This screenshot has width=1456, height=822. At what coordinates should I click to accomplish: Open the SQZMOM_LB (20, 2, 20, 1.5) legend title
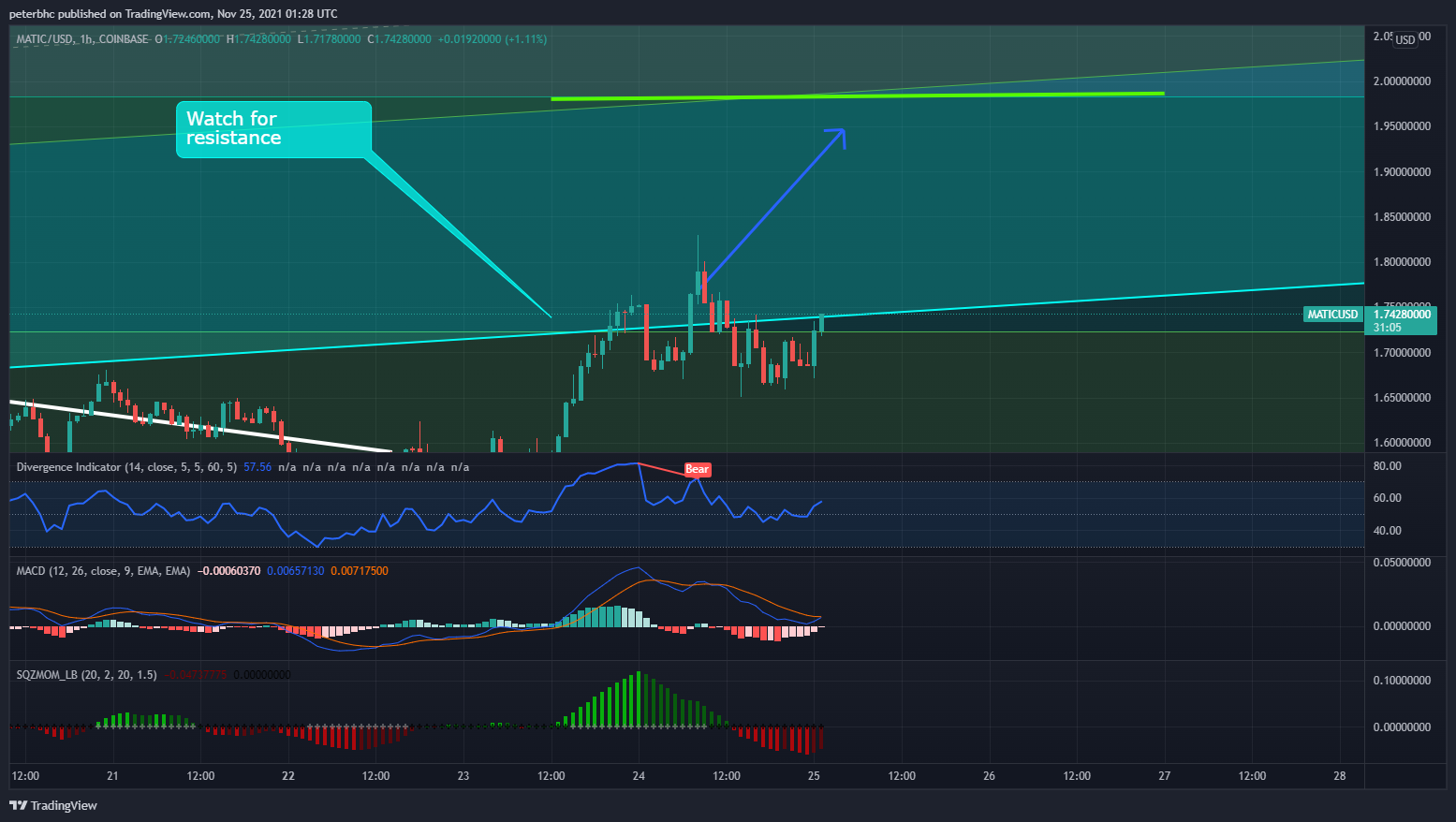[x=86, y=674]
